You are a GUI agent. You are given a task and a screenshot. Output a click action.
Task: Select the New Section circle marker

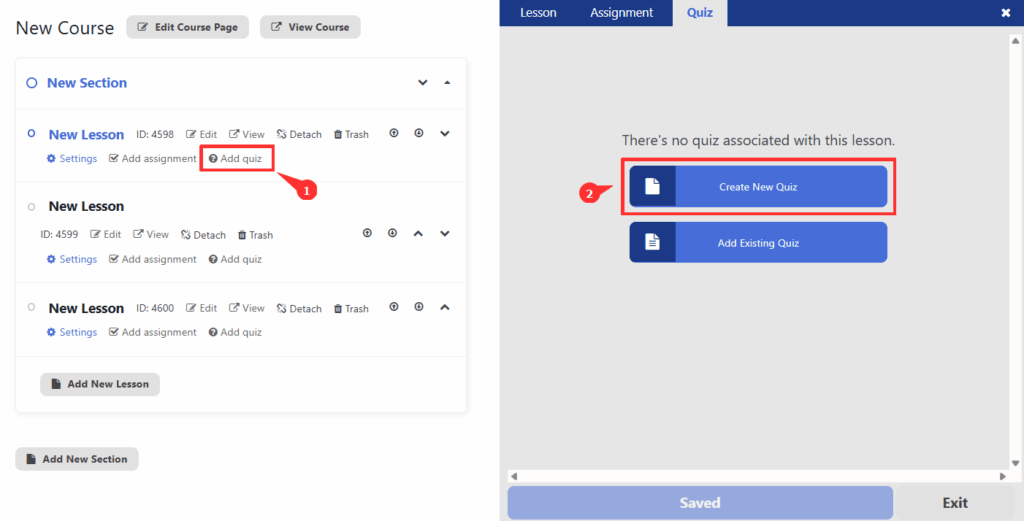pyautogui.click(x=31, y=83)
